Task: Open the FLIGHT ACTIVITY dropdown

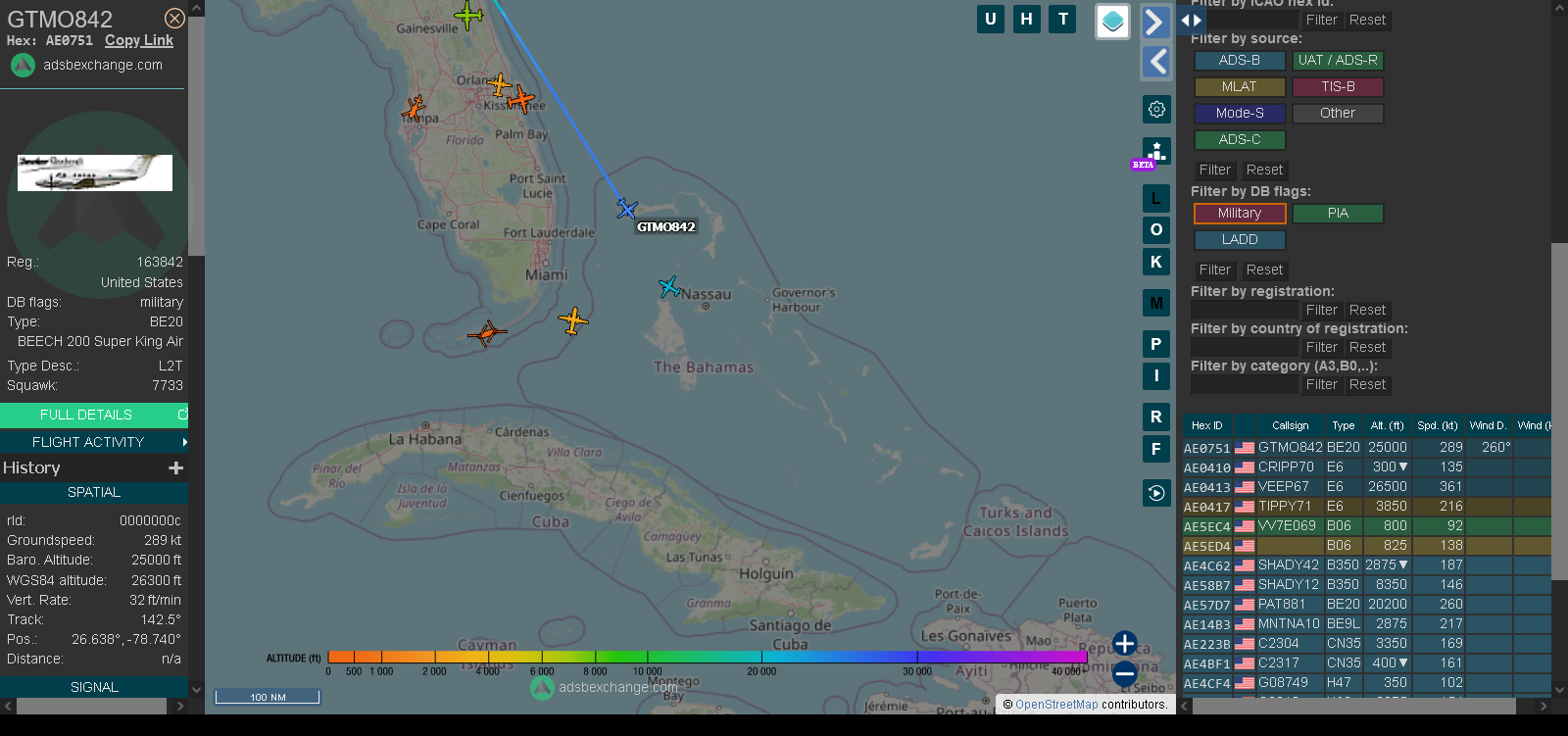Action: [94, 442]
